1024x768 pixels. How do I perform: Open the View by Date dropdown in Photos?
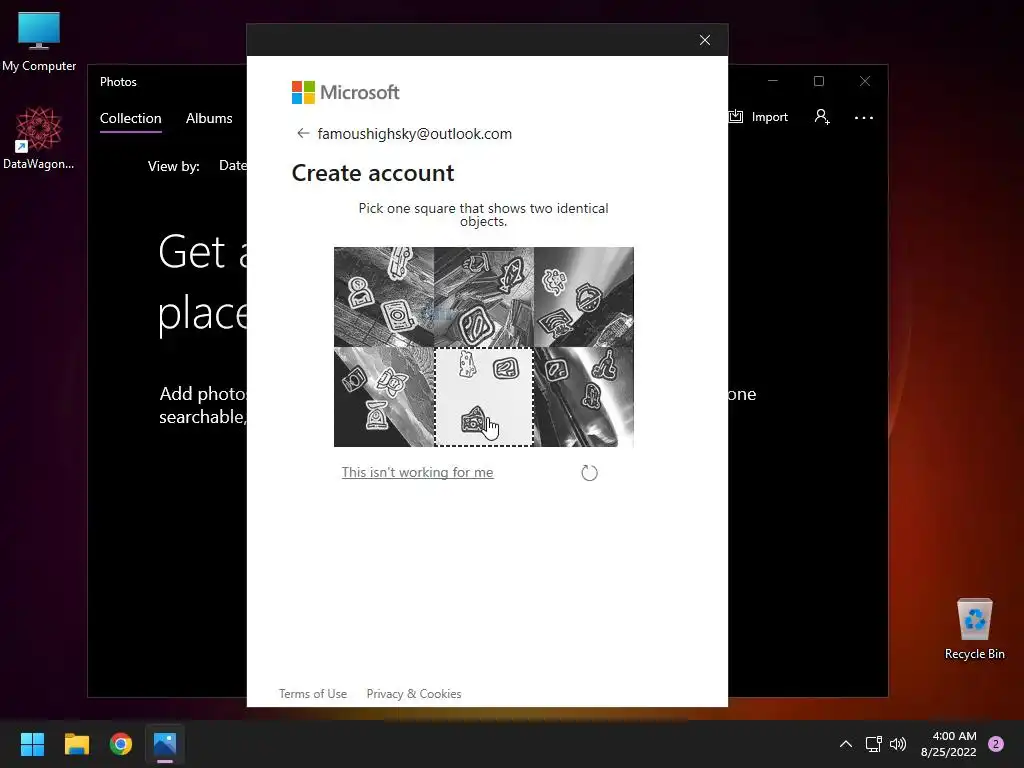tap(232, 166)
